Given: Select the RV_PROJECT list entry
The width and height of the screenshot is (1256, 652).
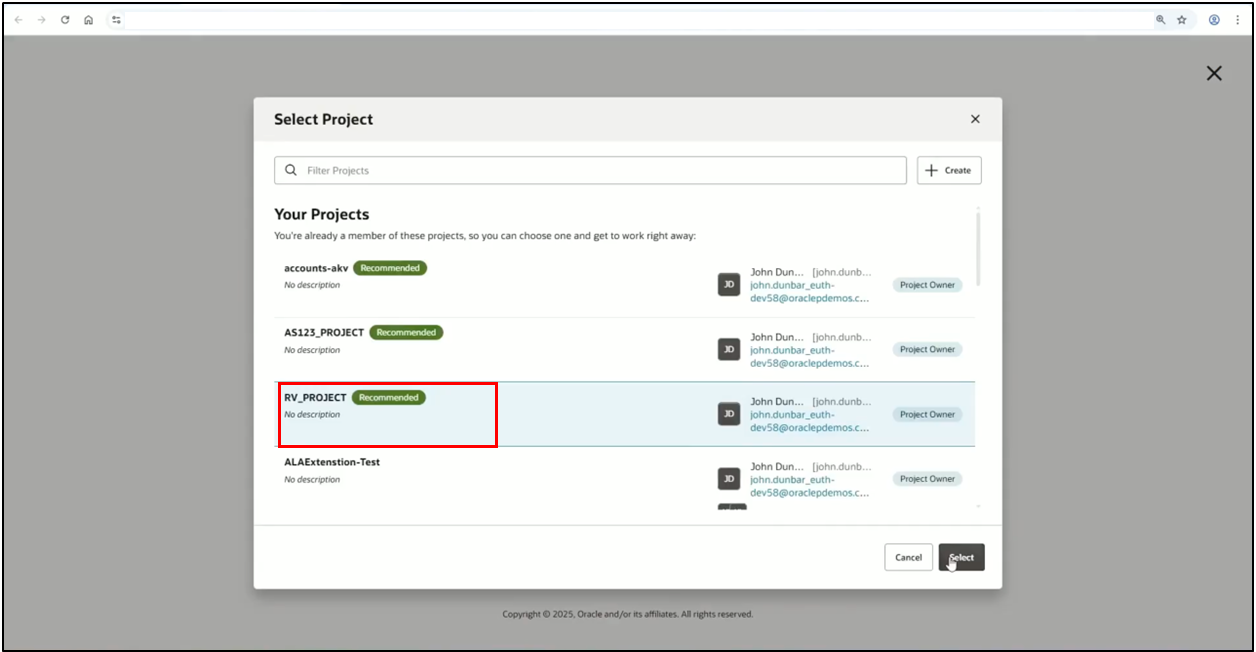Looking at the screenshot, I should pyautogui.click(x=387, y=413).
